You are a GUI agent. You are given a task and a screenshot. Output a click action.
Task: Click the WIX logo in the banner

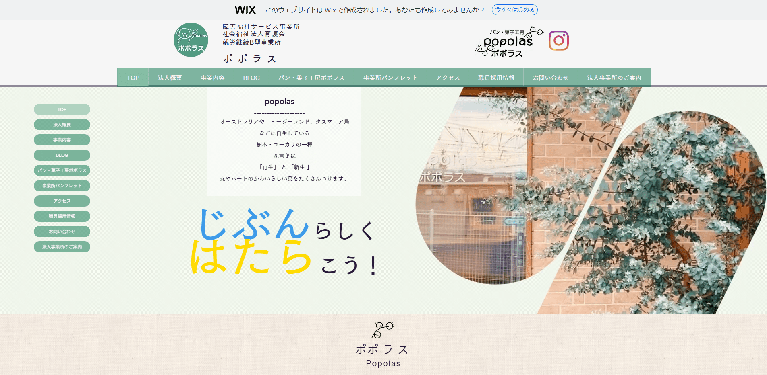tap(245, 10)
